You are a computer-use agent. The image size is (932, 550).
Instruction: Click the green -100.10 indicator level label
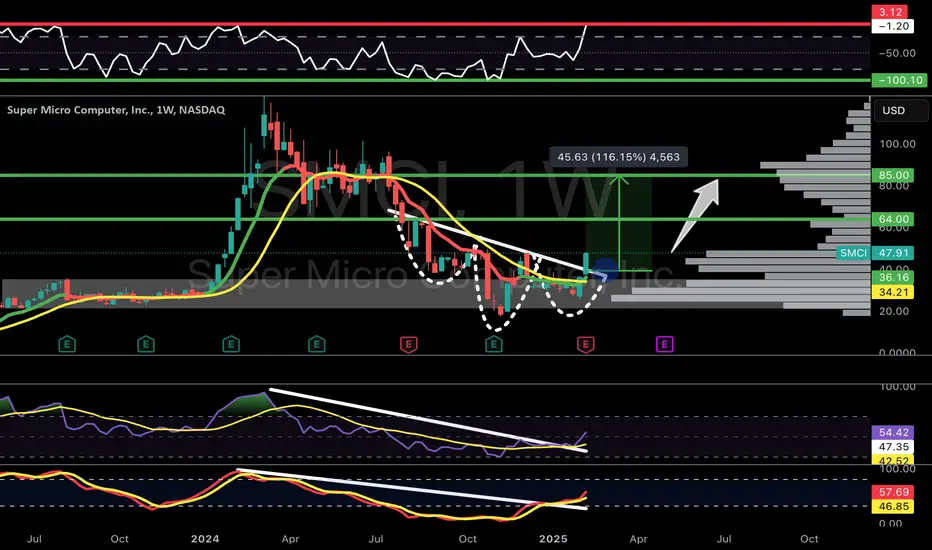coord(899,80)
